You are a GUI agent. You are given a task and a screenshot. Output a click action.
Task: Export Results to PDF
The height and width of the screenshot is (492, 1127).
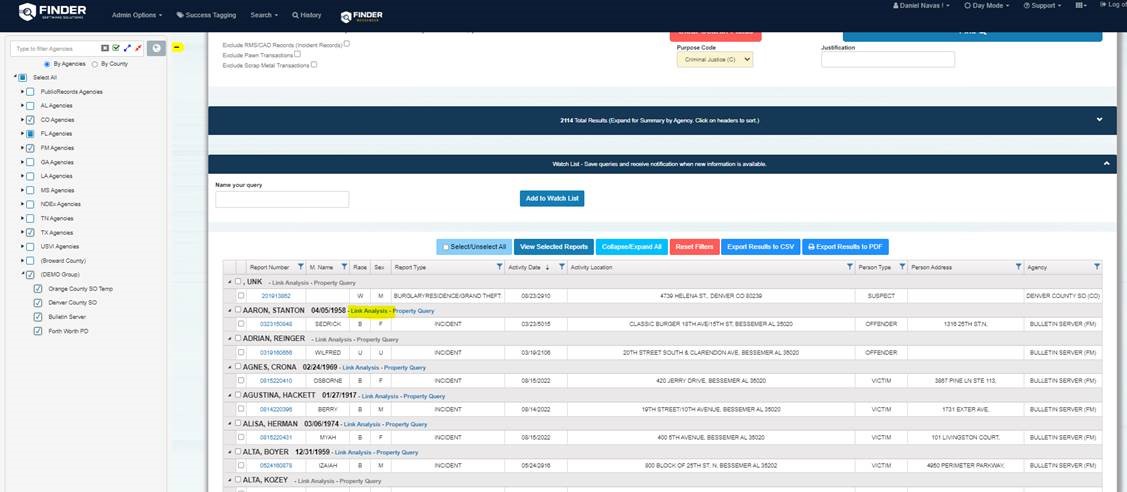[x=845, y=246]
